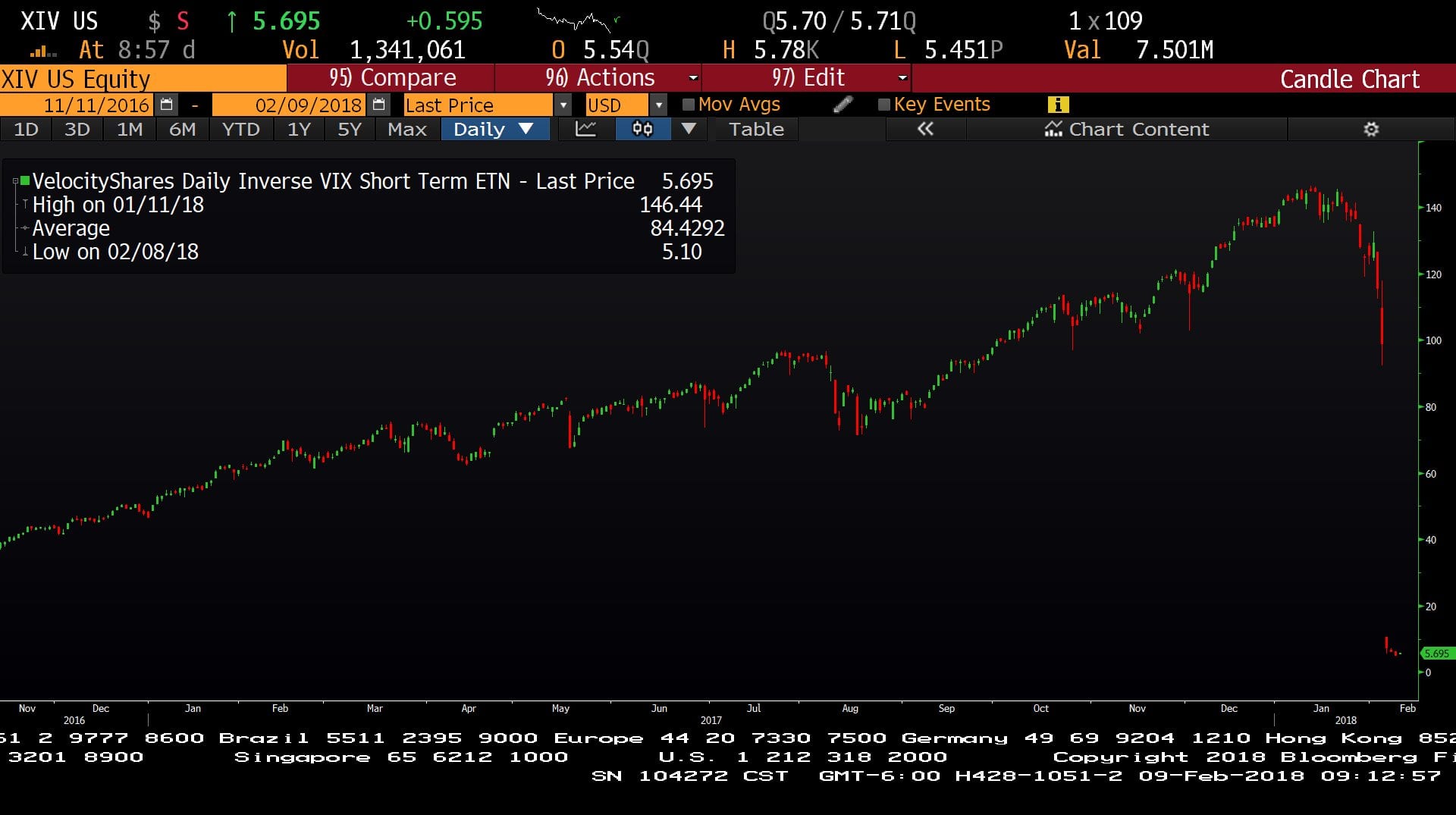Click the Average legend row
Screen dimensions: 1456x815
(x=367, y=228)
